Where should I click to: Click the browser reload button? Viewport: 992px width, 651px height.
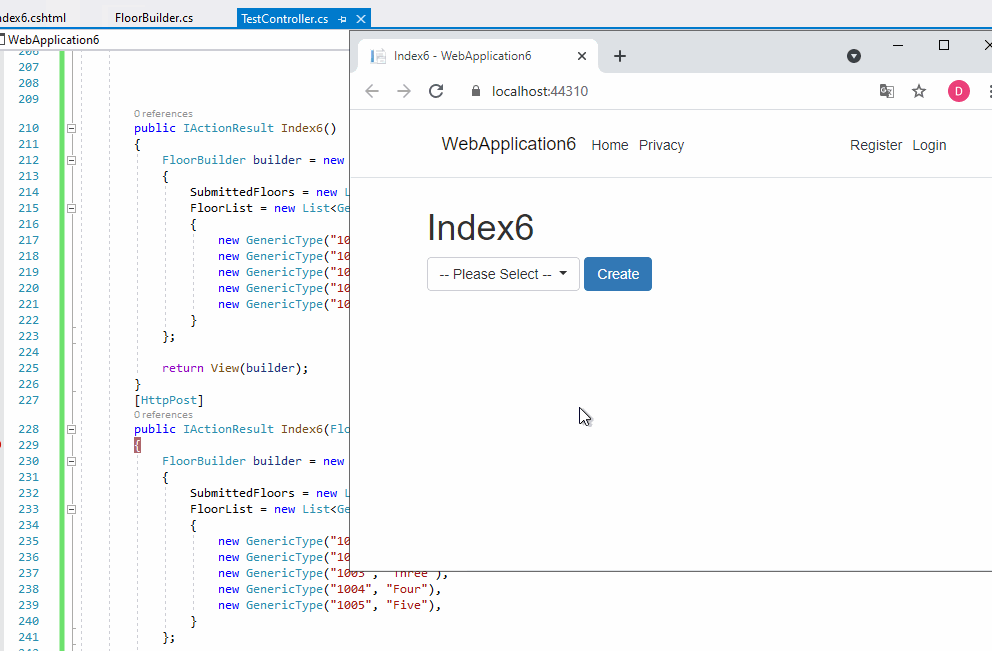click(436, 91)
